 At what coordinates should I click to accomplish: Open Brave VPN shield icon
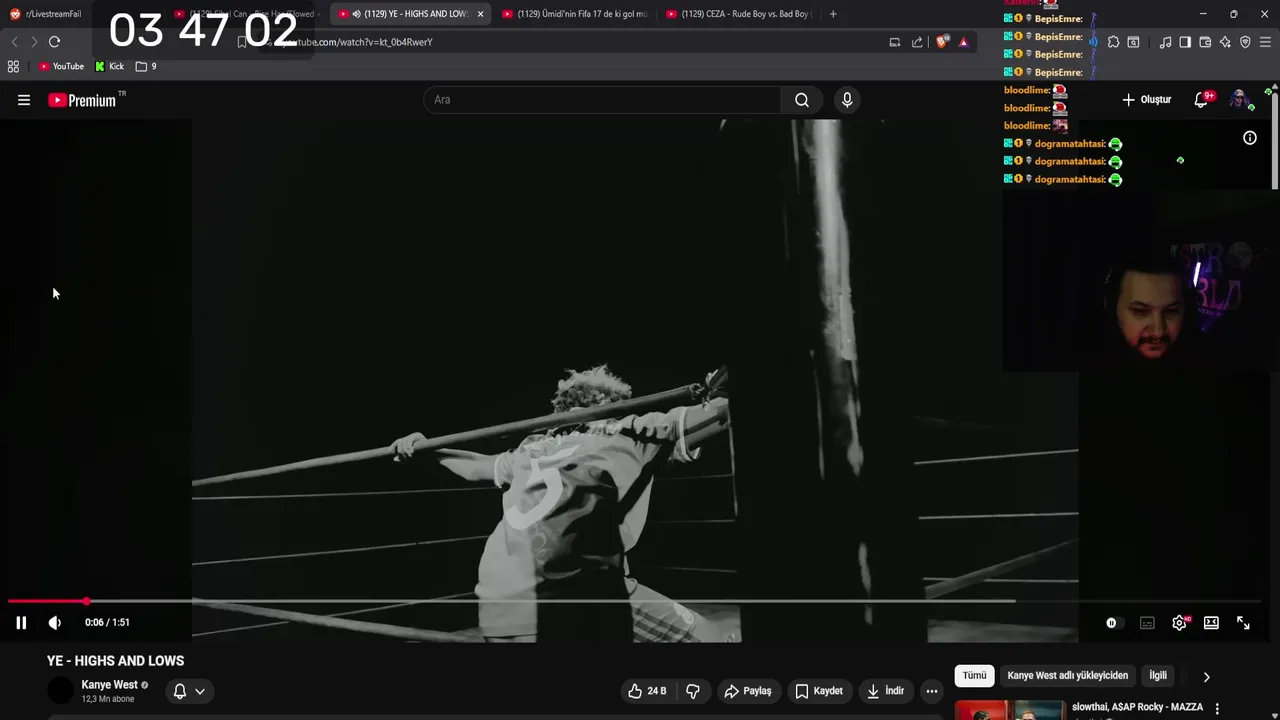click(1245, 42)
